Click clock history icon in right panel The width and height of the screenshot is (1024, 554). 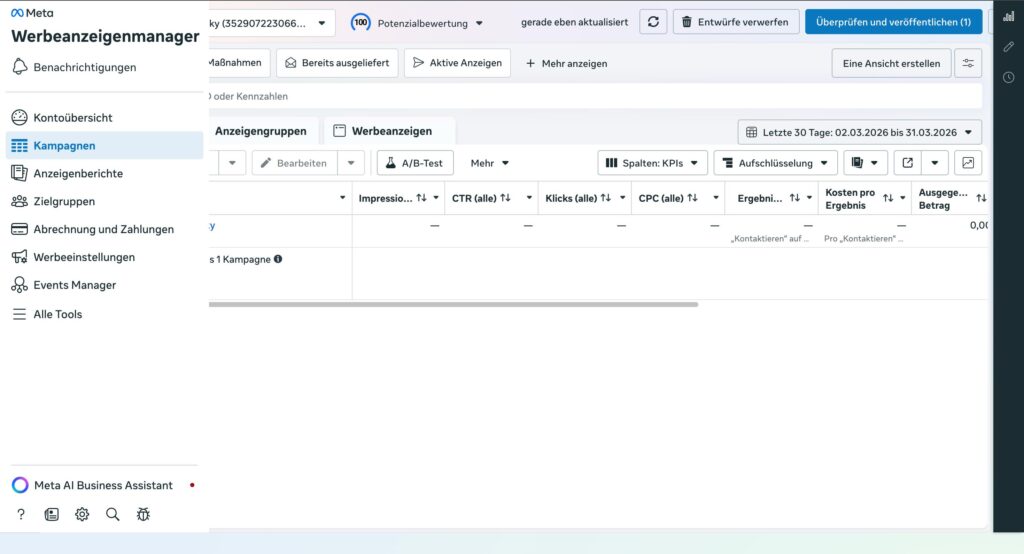pyautogui.click(x=1008, y=77)
